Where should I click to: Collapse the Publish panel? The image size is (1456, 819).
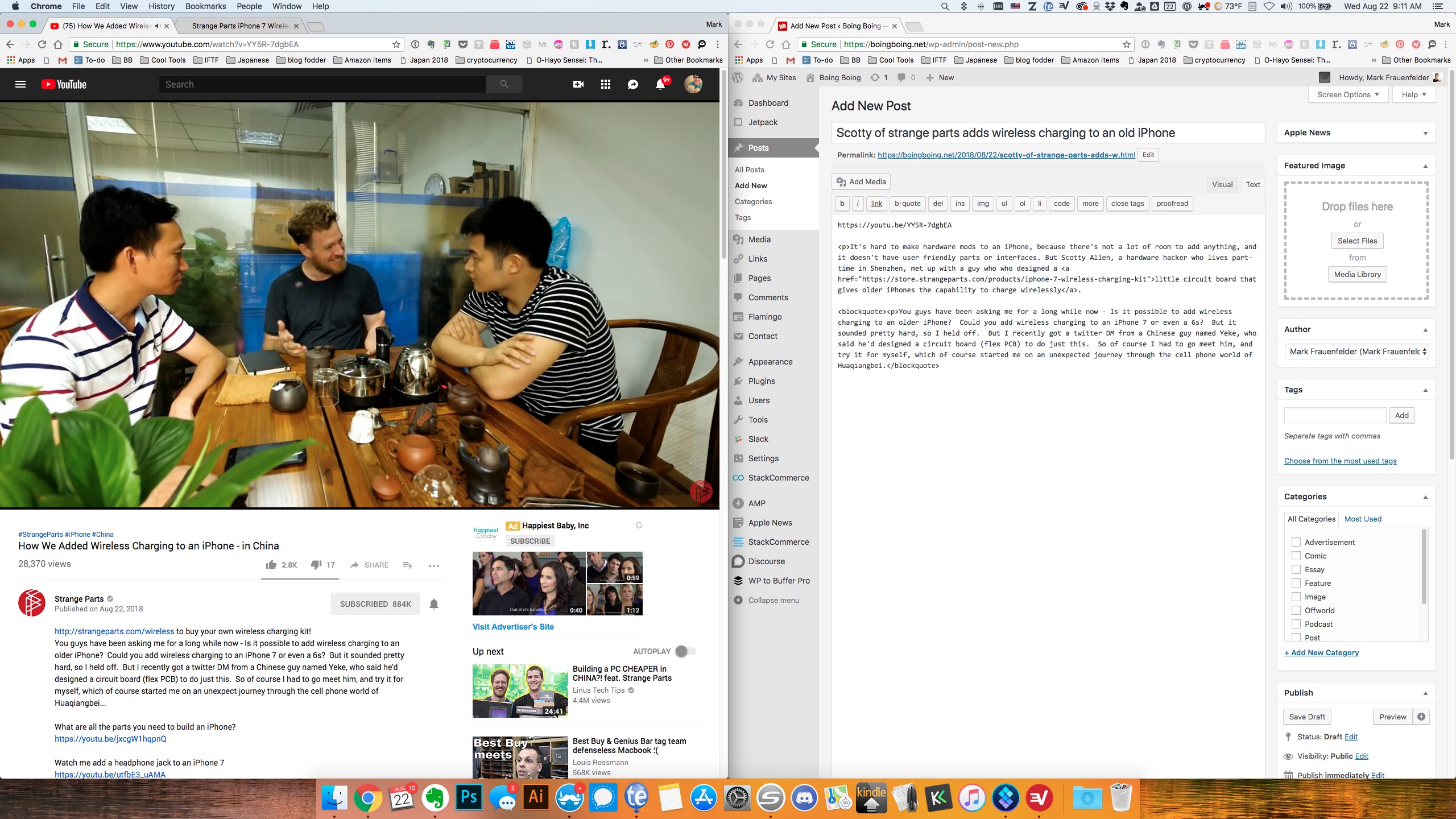(1425, 693)
